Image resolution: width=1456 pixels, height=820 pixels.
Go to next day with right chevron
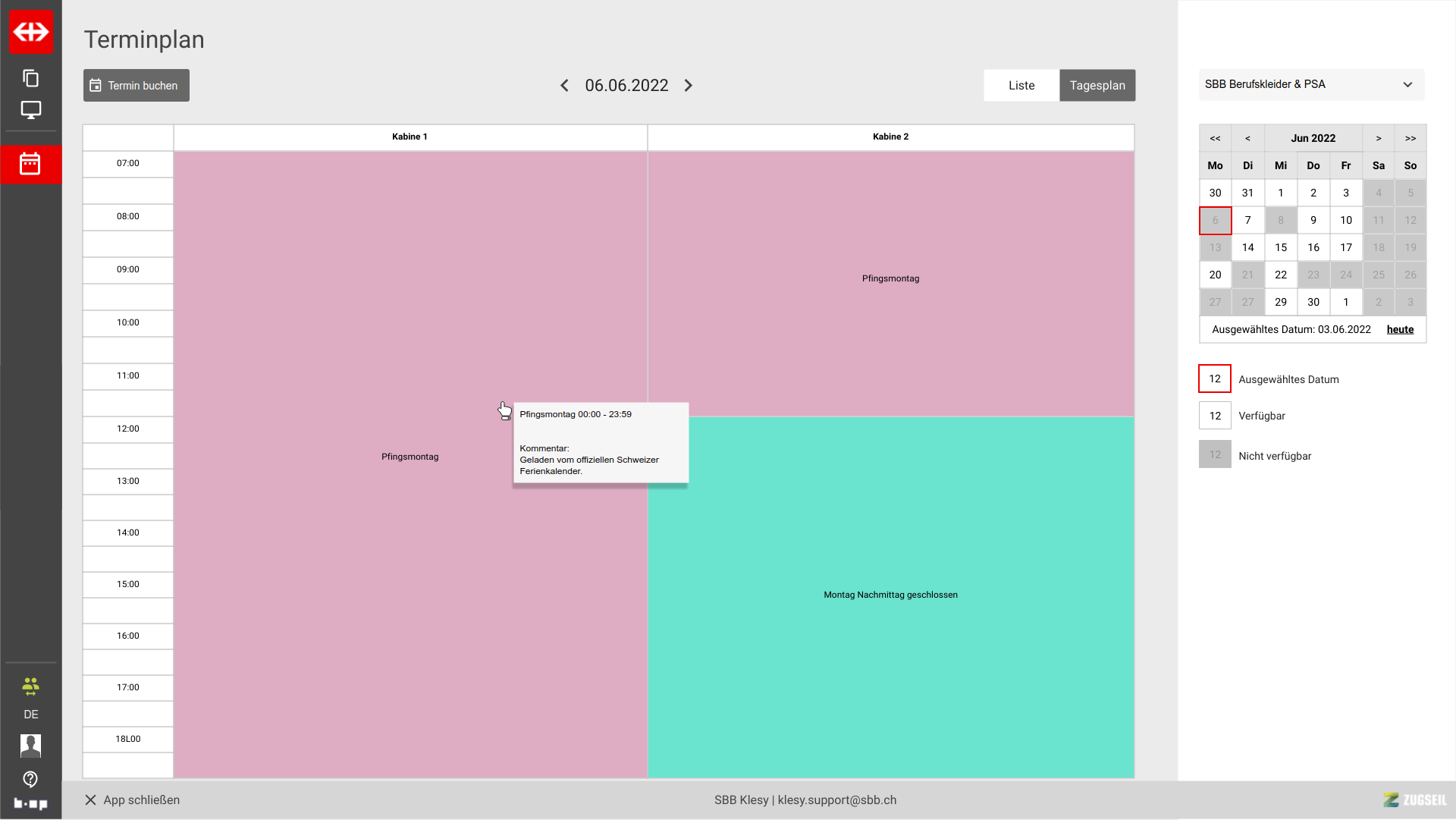[x=689, y=86]
